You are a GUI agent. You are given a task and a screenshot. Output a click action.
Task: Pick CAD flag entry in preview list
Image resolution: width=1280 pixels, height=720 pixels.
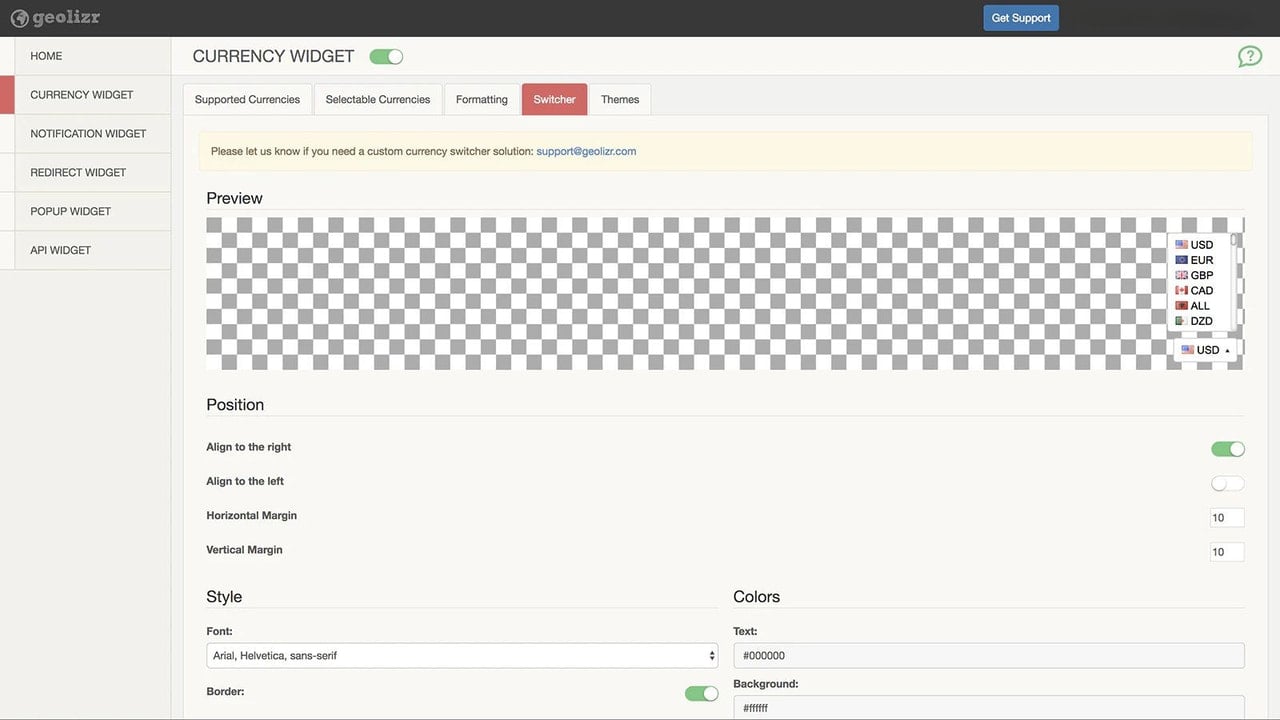click(1194, 290)
